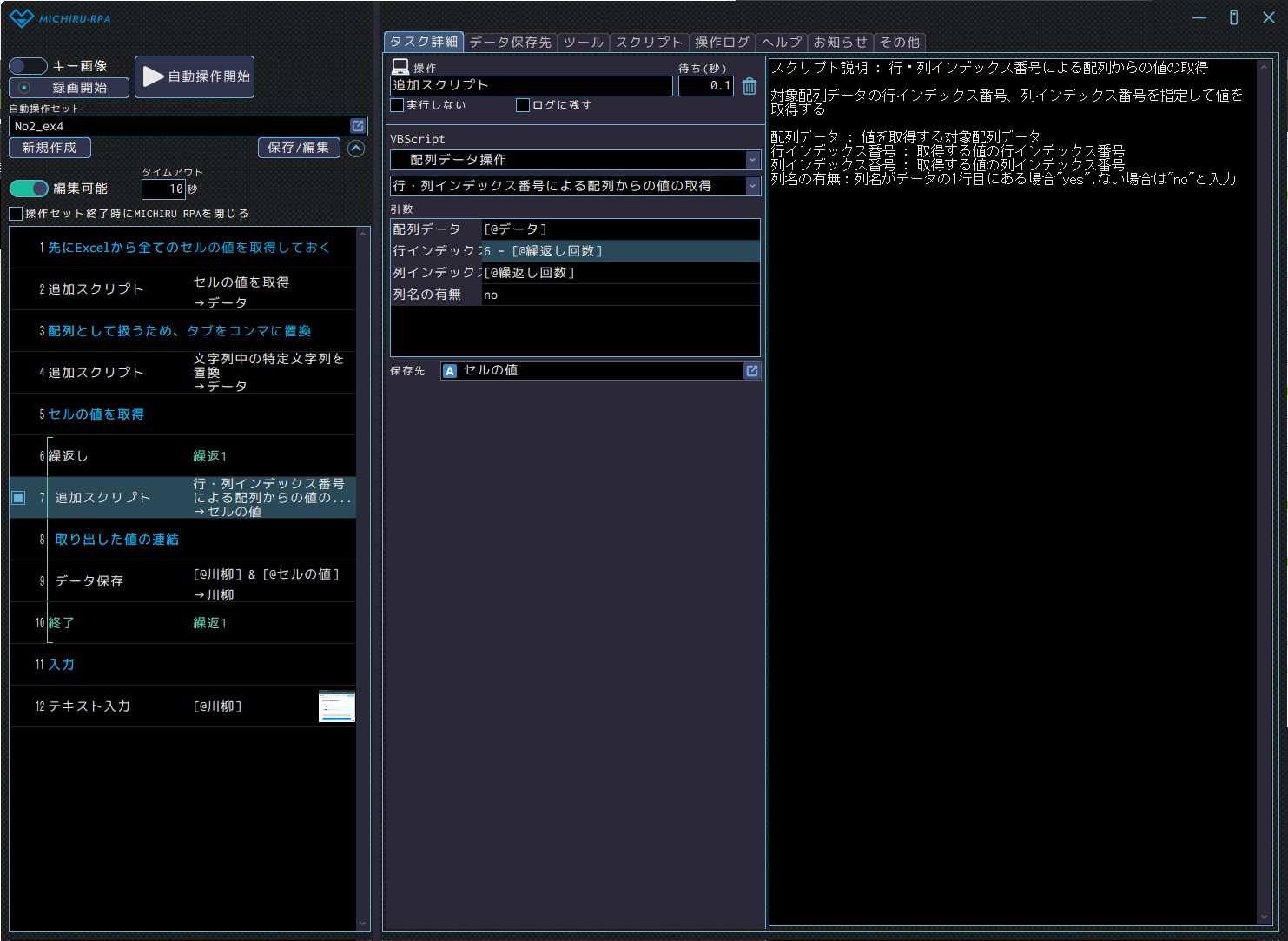Click the variable icon beside セルの値
Image resolution: width=1288 pixels, height=941 pixels.
coord(450,371)
